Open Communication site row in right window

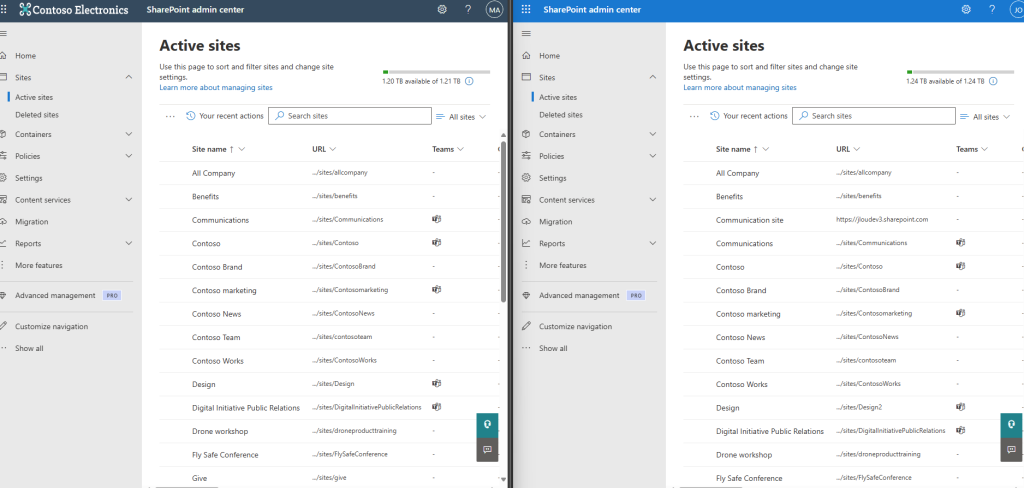click(x=749, y=220)
